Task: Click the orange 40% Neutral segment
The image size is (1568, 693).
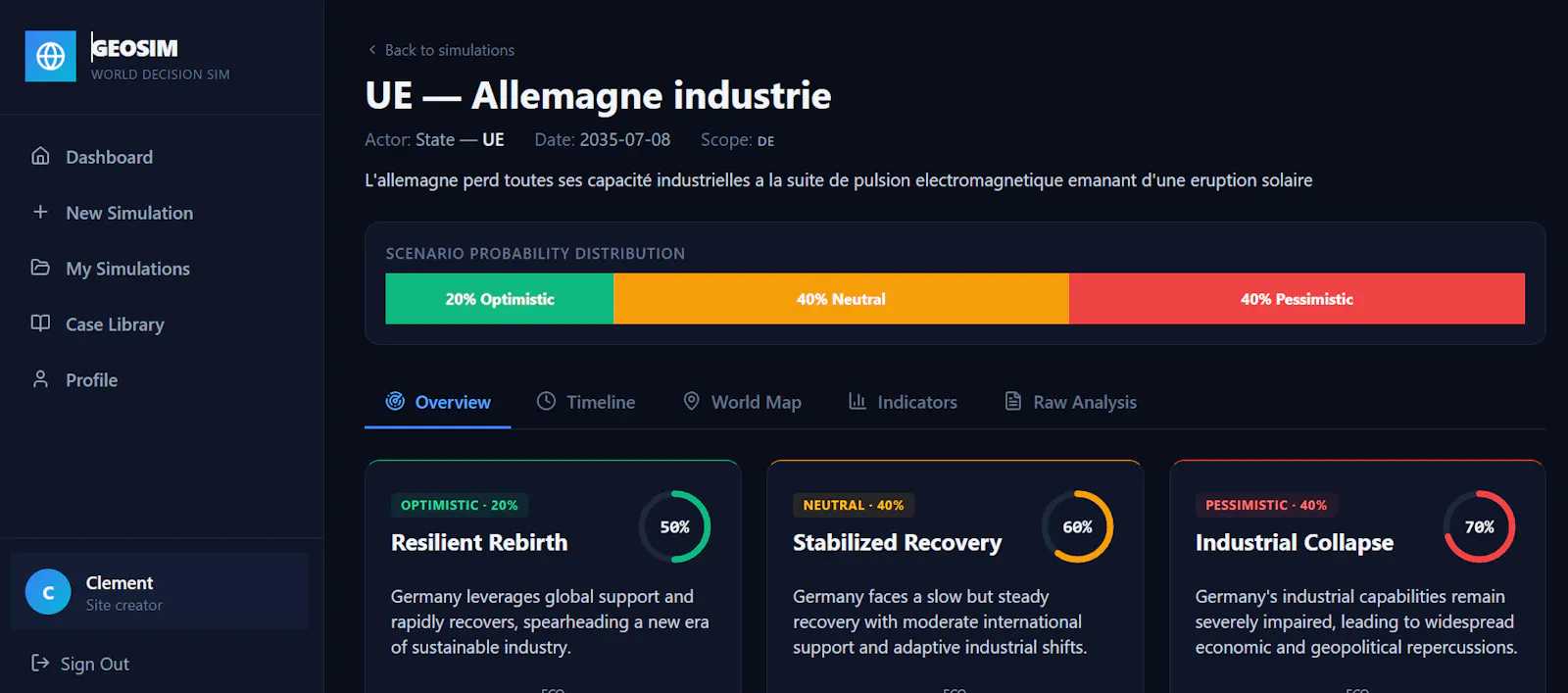Action: [841, 299]
